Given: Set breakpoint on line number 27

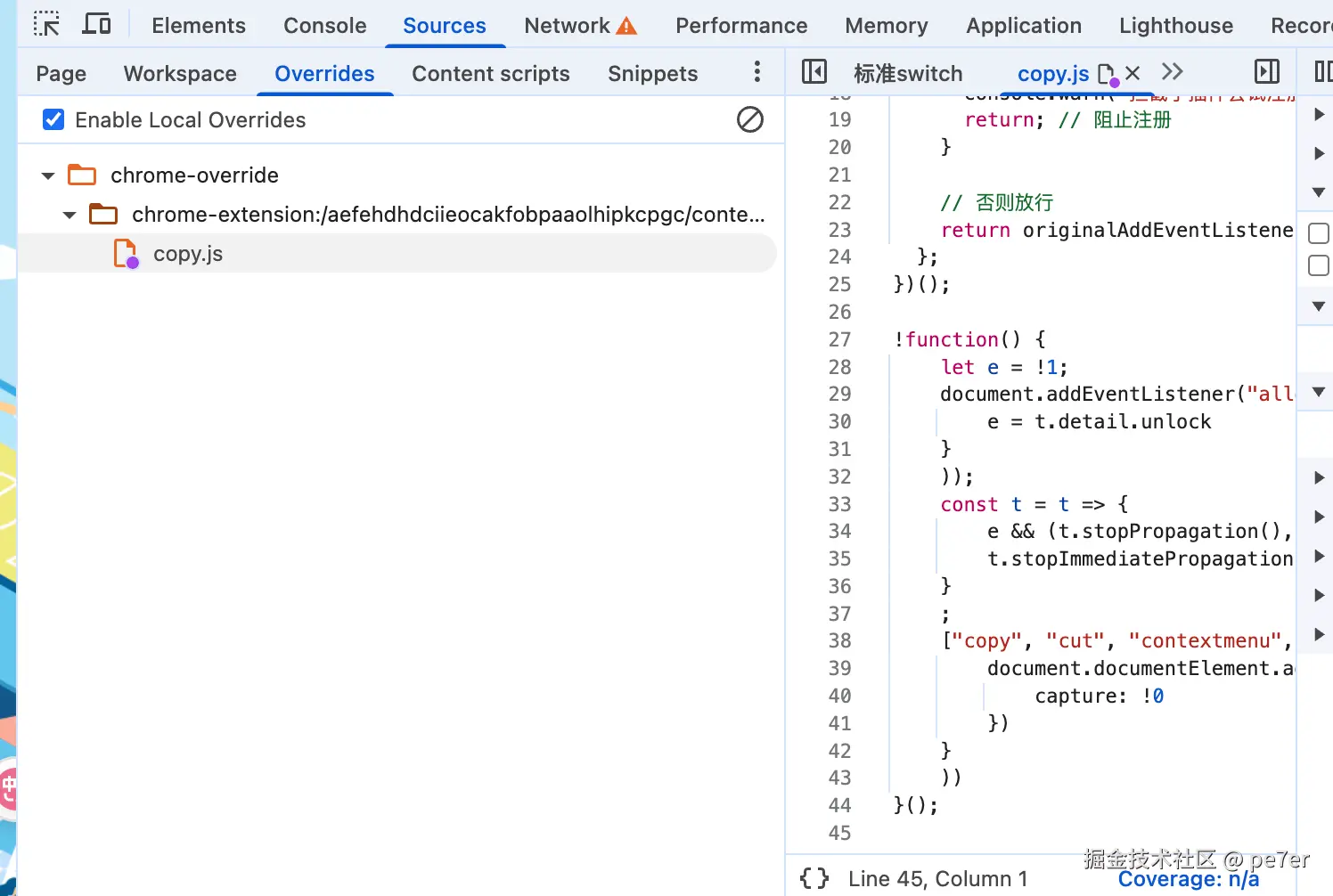Looking at the screenshot, I should (839, 339).
